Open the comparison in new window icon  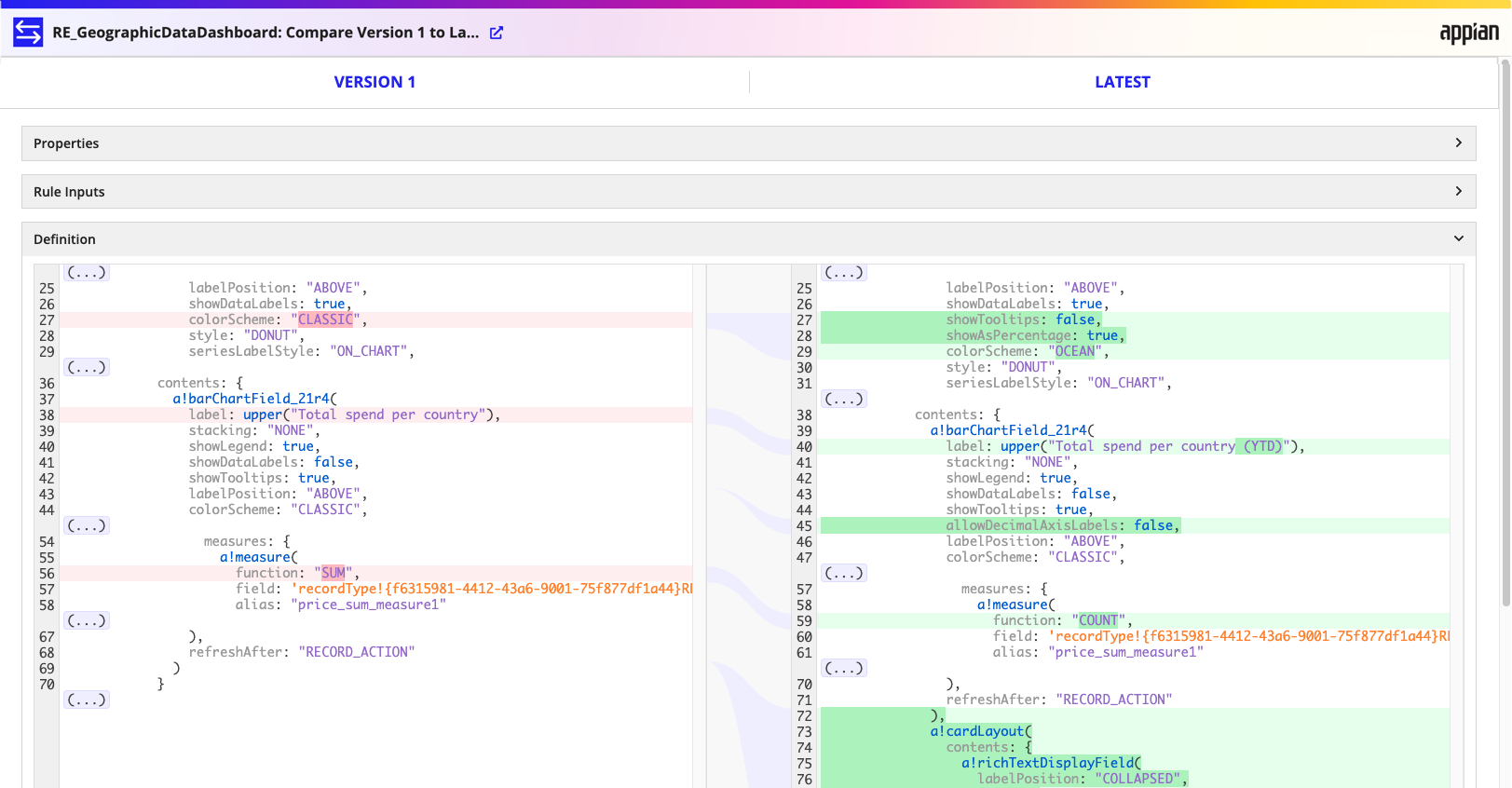497,33
